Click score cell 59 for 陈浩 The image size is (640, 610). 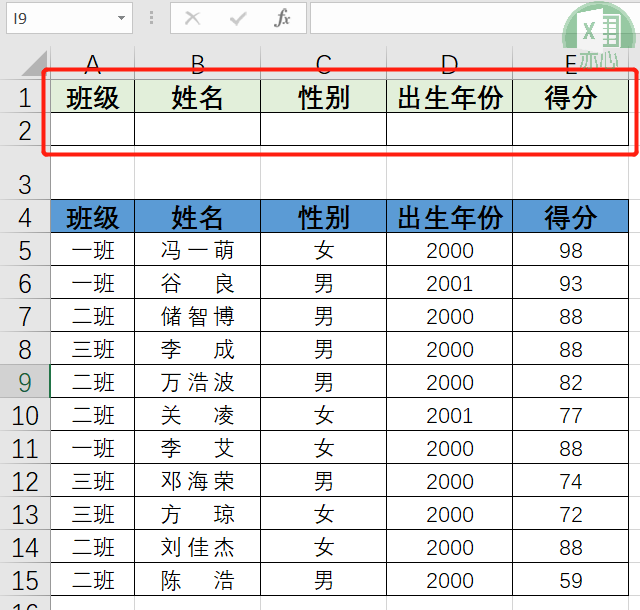tap(571, 580)
